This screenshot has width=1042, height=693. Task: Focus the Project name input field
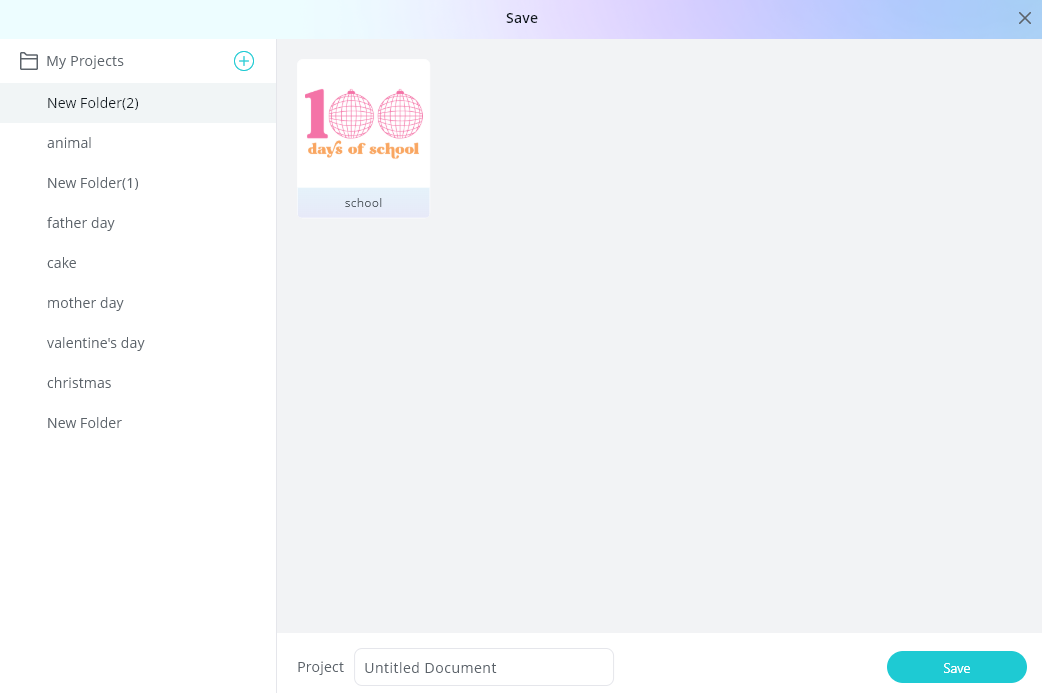point(484,667)
